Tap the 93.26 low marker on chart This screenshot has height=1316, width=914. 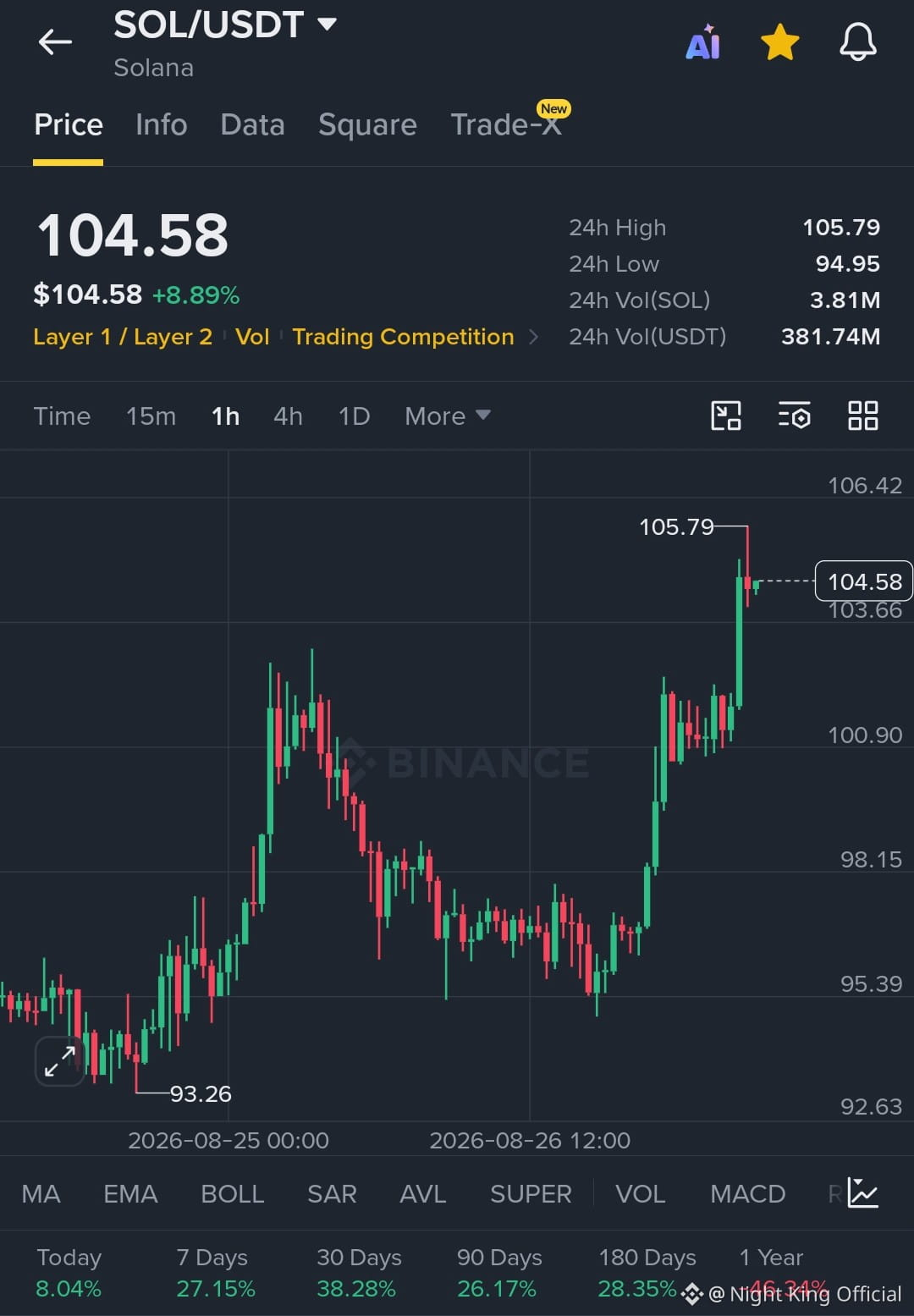[201, 1093]
